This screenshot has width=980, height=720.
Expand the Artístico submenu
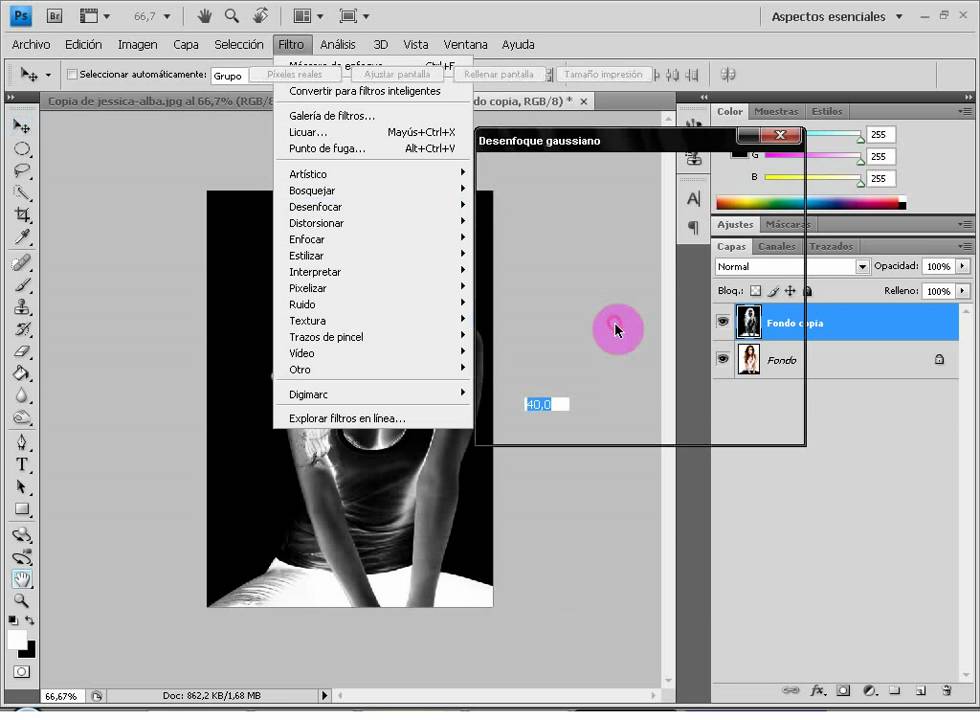[x=373, y=174]
